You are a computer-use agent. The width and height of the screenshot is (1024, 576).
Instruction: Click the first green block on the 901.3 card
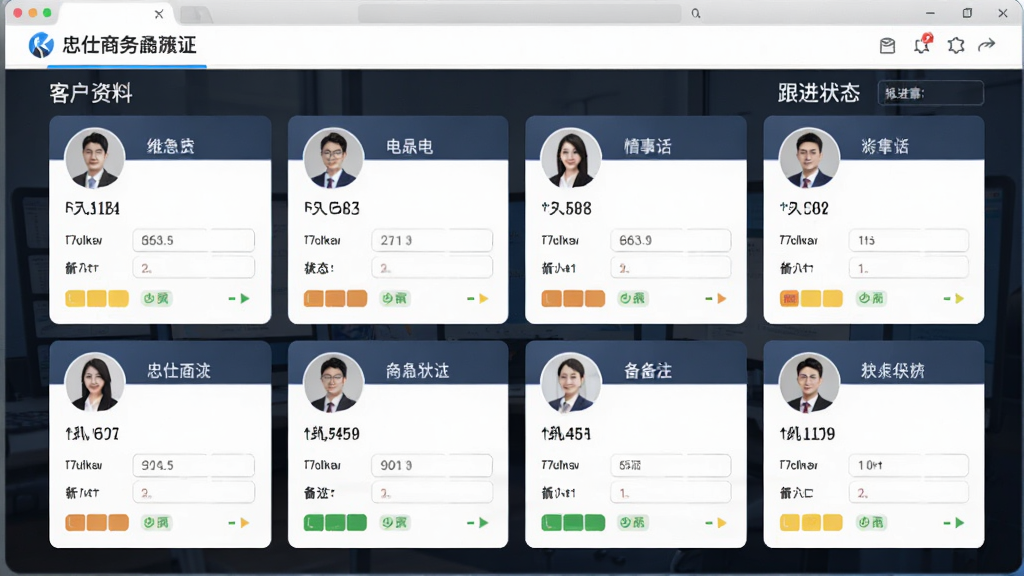[x=313, y=522]
